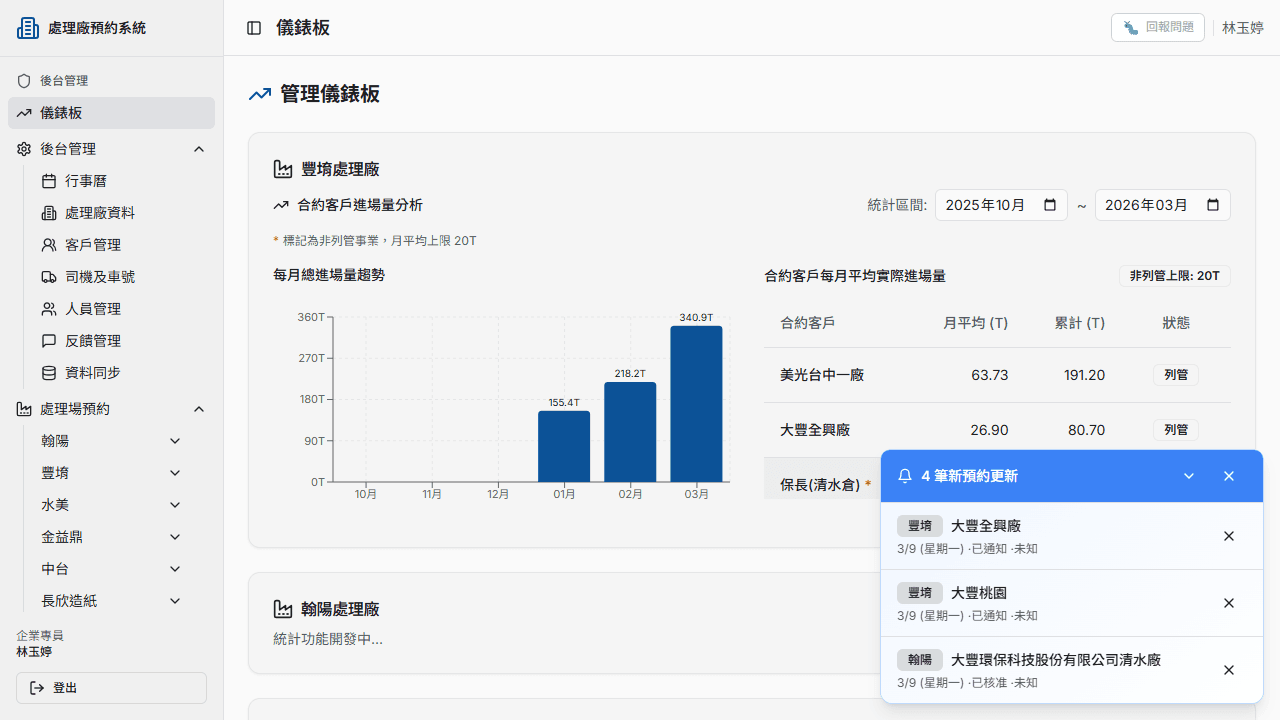The width and height of the screenshot is (1280, 720).
Task: Expand the 豐堉 submenu
Action: [x=175, y=473]
